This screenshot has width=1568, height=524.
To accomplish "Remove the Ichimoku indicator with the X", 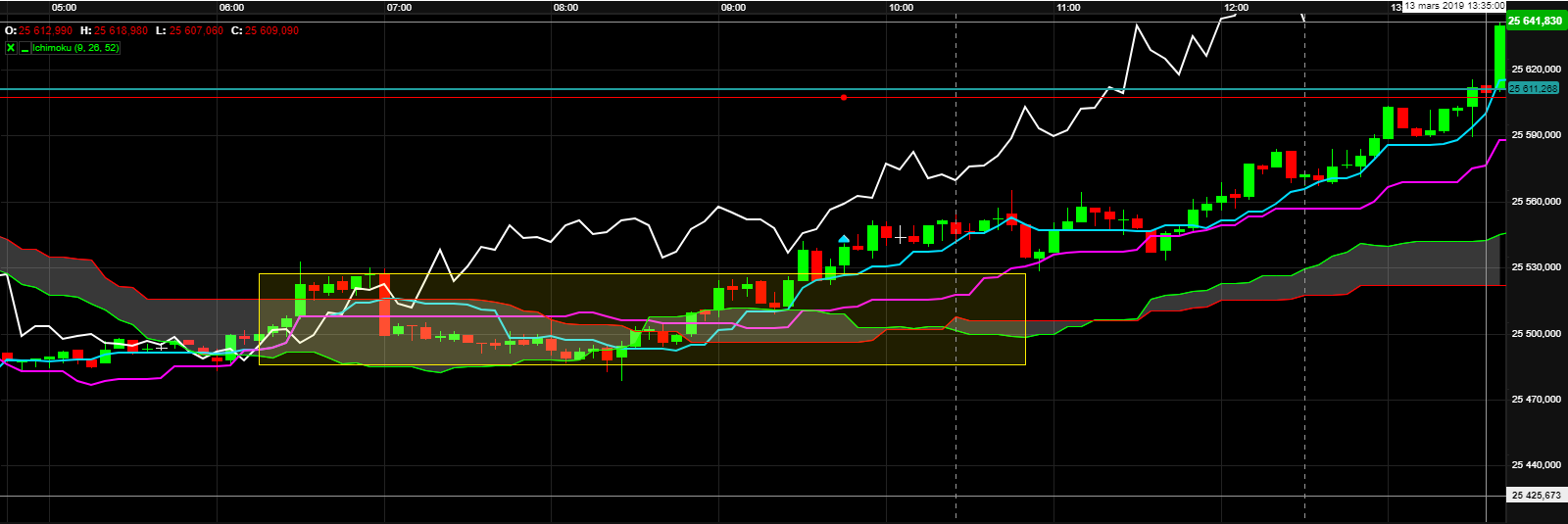I will [11, 47].
